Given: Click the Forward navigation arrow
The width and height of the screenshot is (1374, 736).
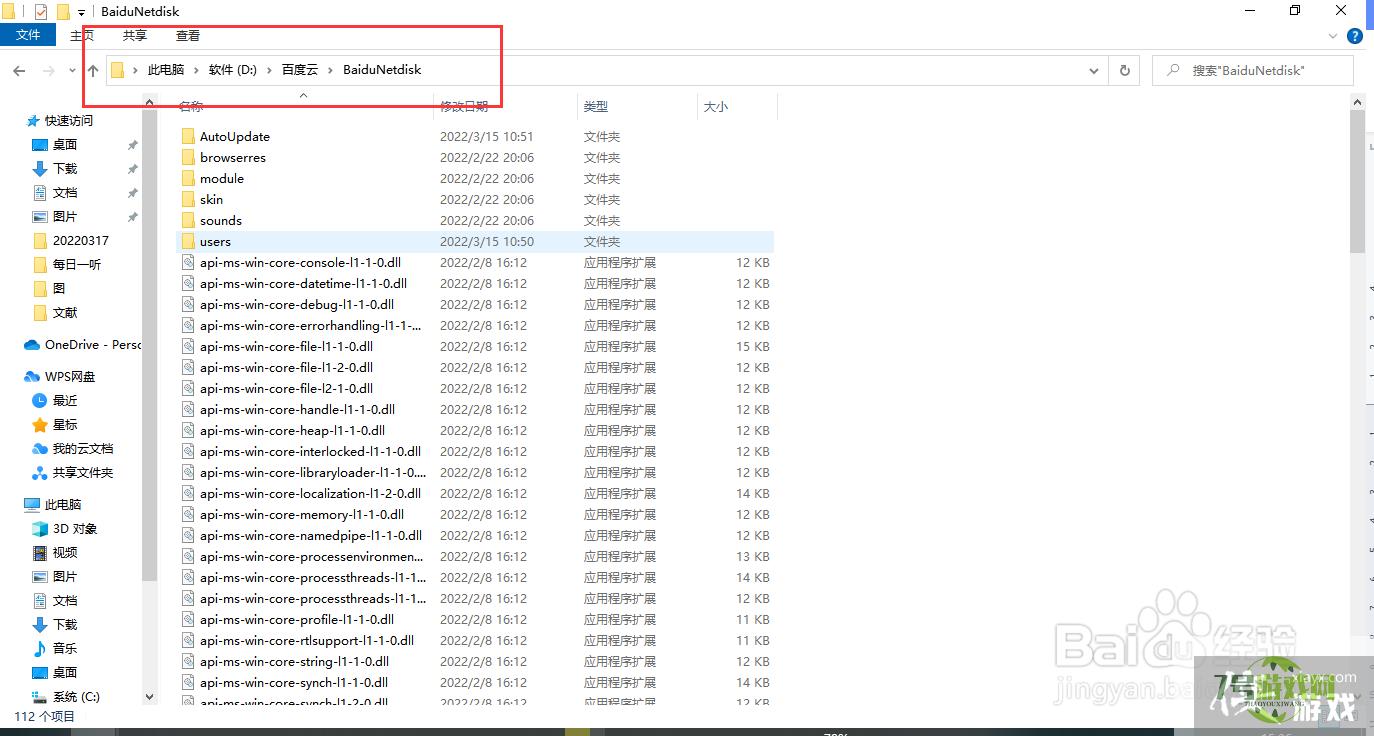Looking at the screenshot, I should [47, 70].
